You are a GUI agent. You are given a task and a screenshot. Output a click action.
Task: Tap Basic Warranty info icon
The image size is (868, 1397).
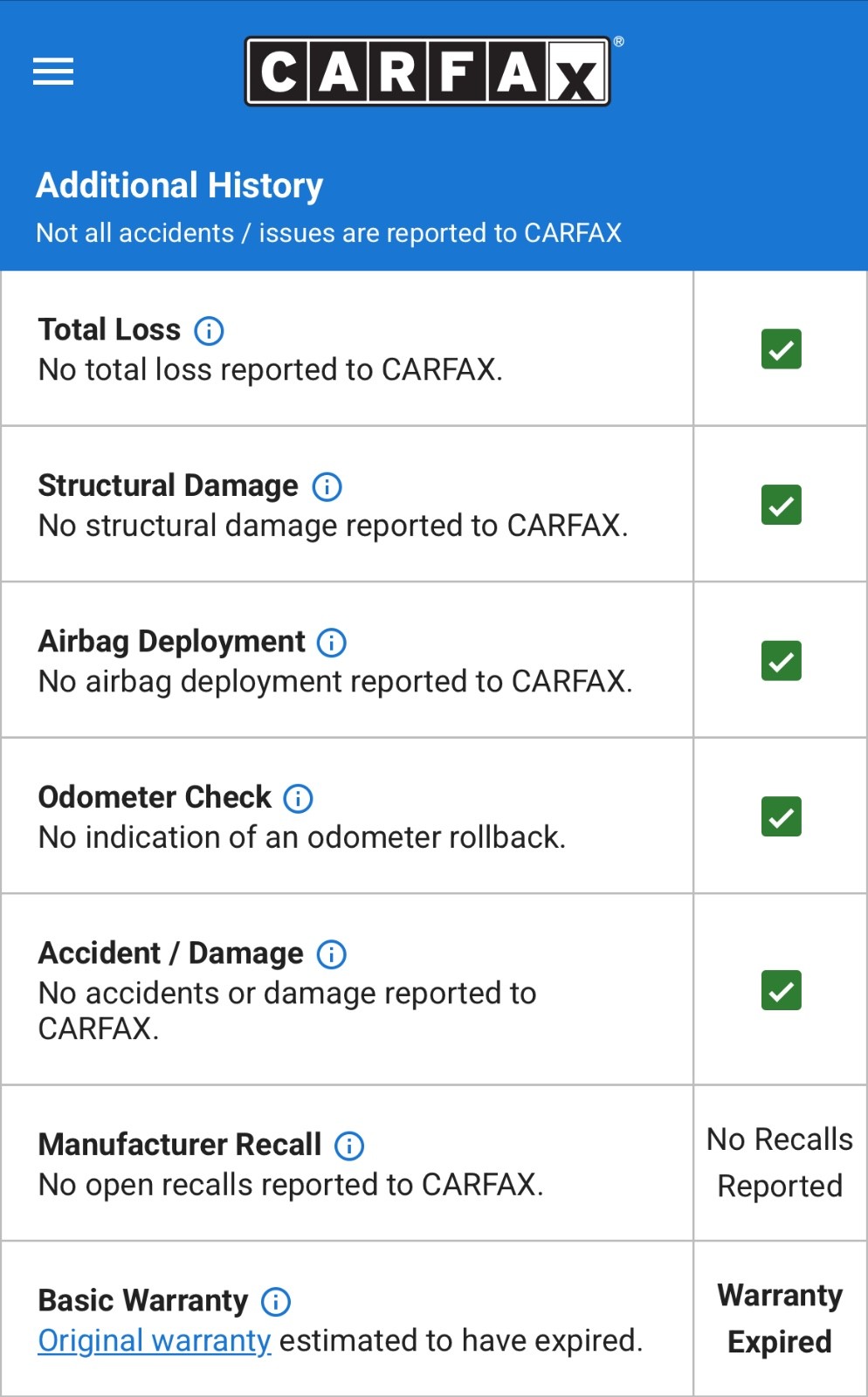point(276,1302)
